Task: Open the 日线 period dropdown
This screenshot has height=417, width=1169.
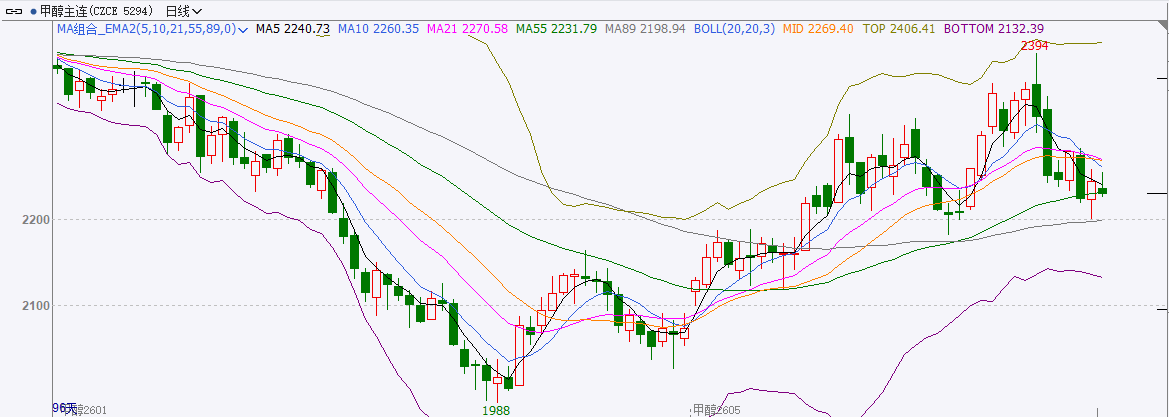Action: coord(183,11)
